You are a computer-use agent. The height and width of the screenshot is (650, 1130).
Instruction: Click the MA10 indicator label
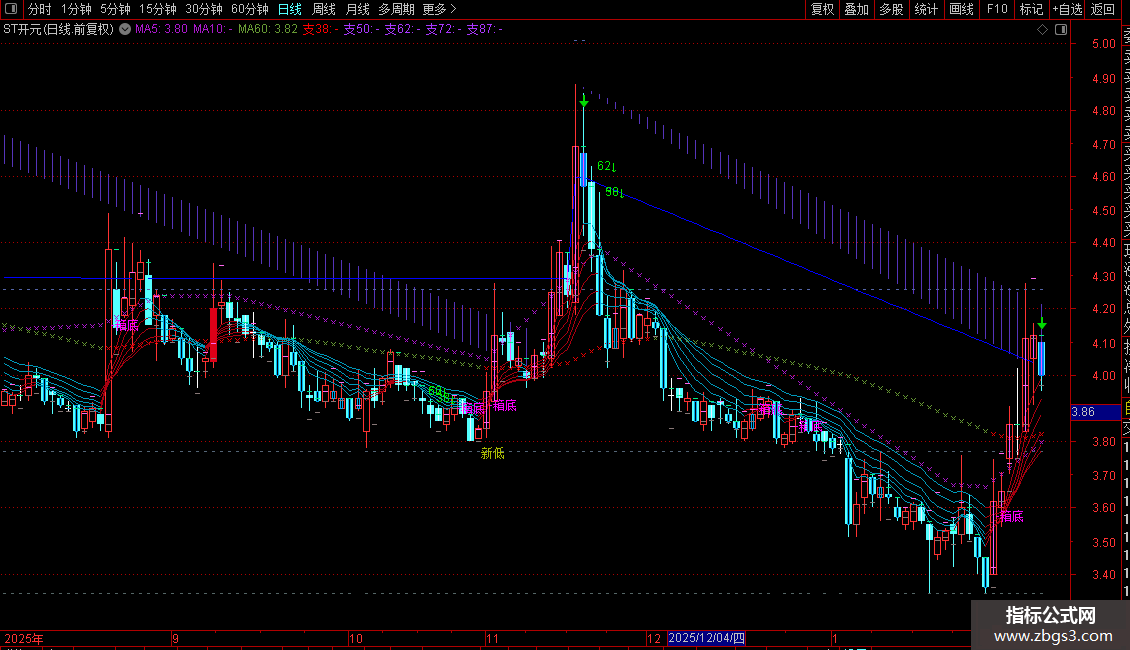point(213,30)
